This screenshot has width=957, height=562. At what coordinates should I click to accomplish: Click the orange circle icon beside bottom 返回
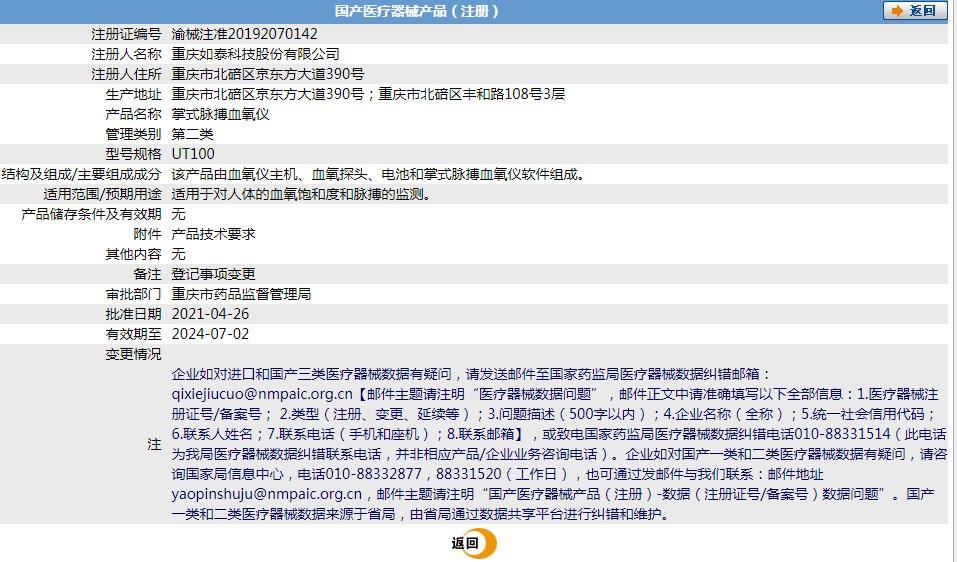(485, 544)
